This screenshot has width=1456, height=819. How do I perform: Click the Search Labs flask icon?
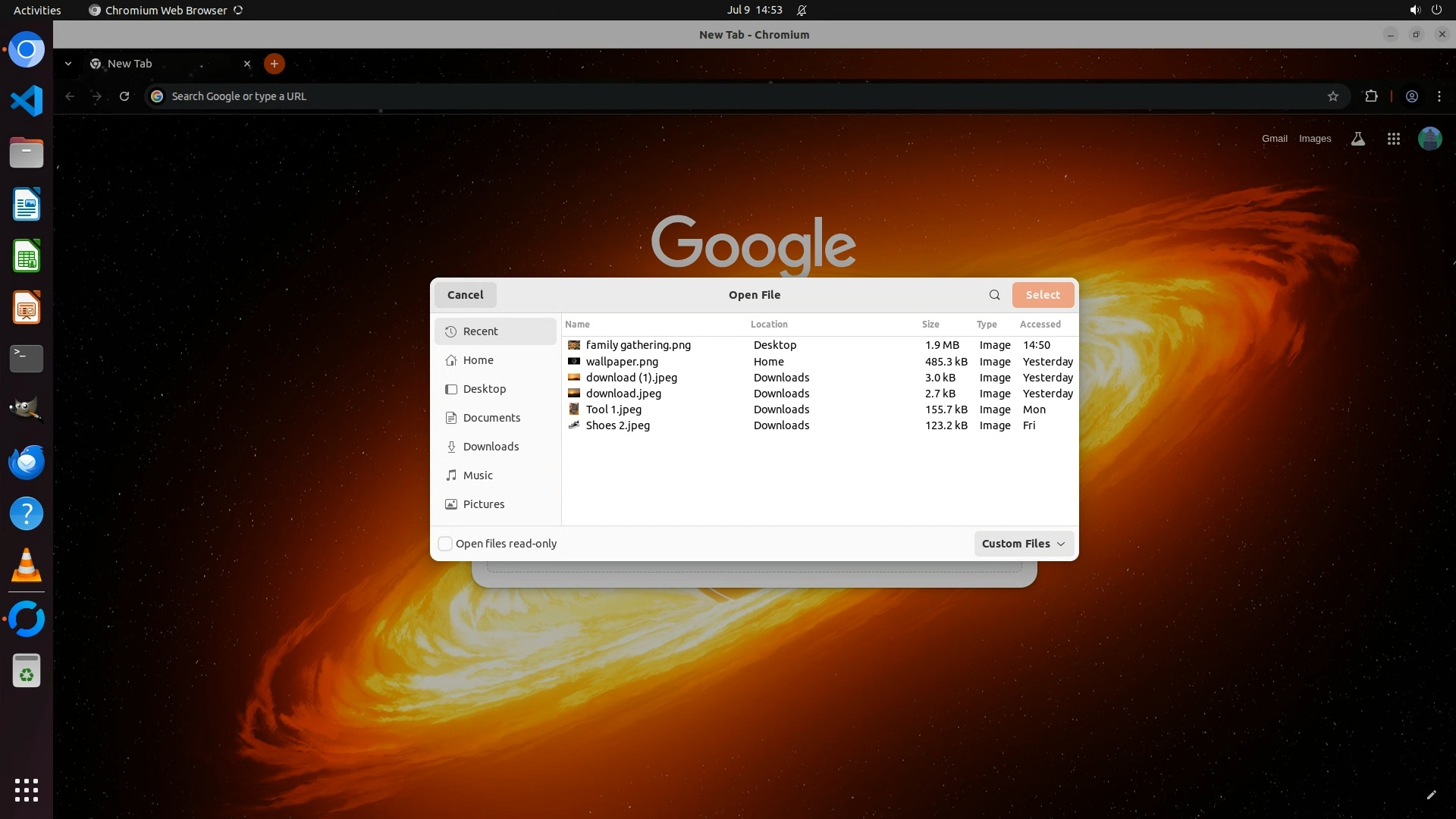click(x=1357, y=139)
